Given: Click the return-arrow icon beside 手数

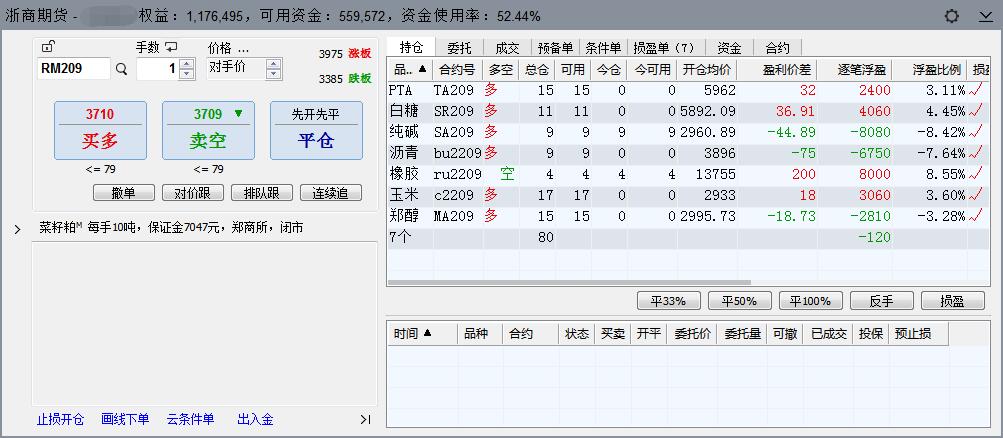Looking at the screenshot, I should point(171,47).
